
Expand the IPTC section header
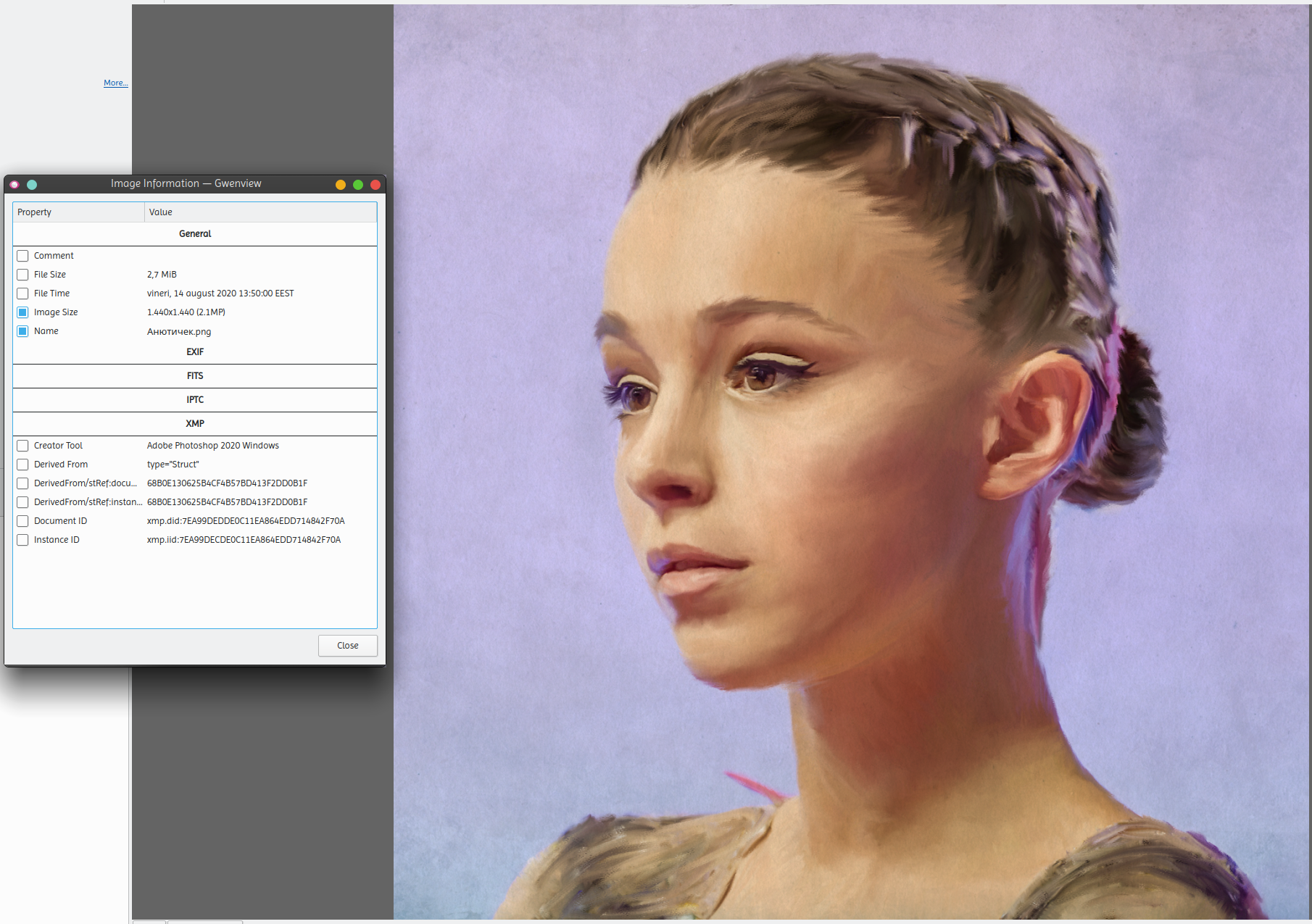pyautogui.click(x=195, y=400)
